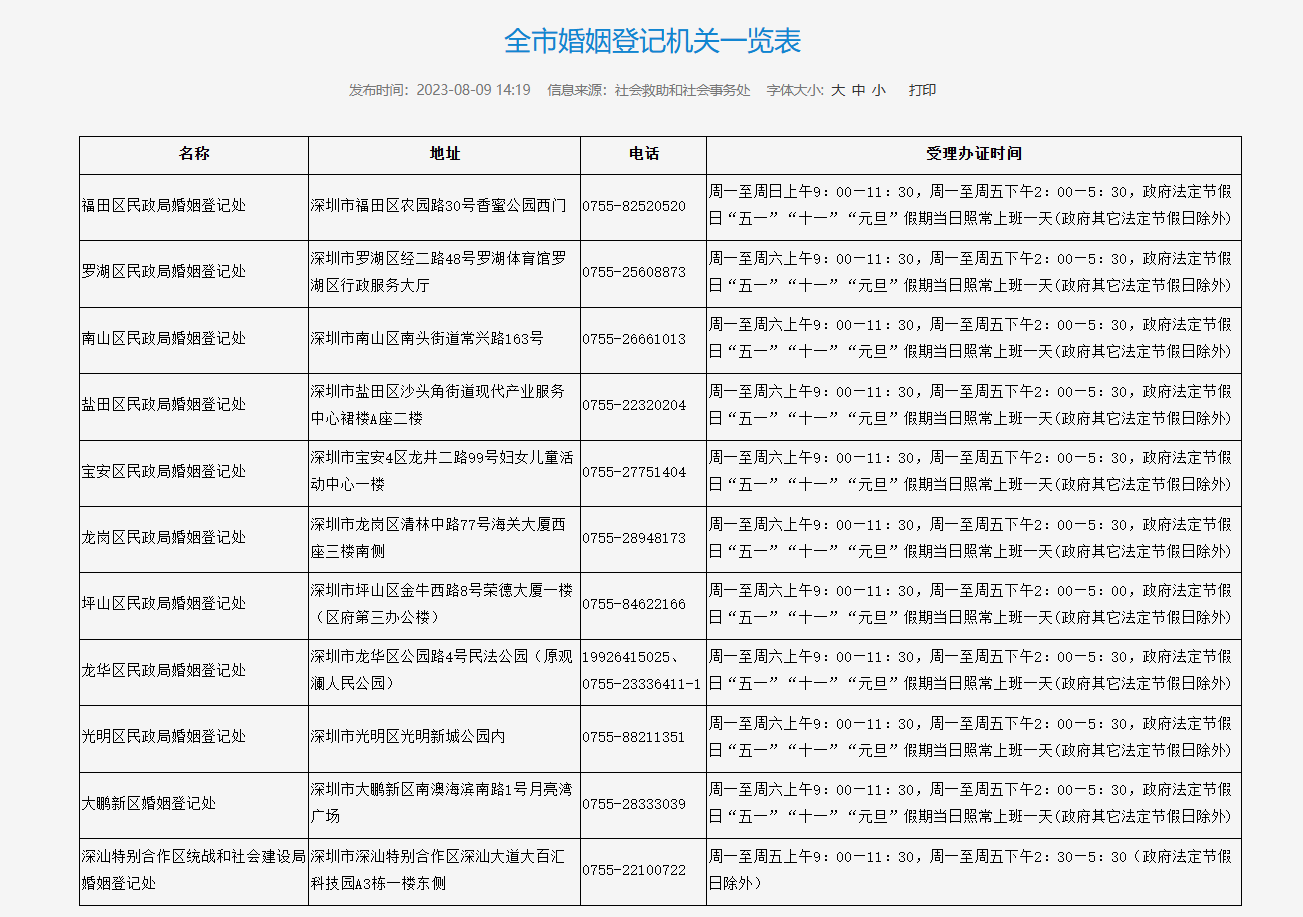The image size is (1303, 917).
Task: Click the 受理办证时间 column header
Action: 973,154
